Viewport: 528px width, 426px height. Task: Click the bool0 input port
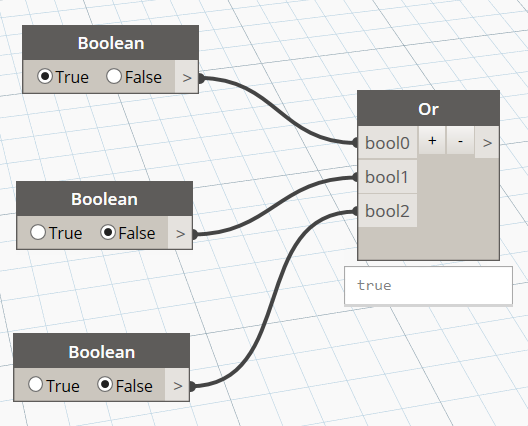(388, 142)
